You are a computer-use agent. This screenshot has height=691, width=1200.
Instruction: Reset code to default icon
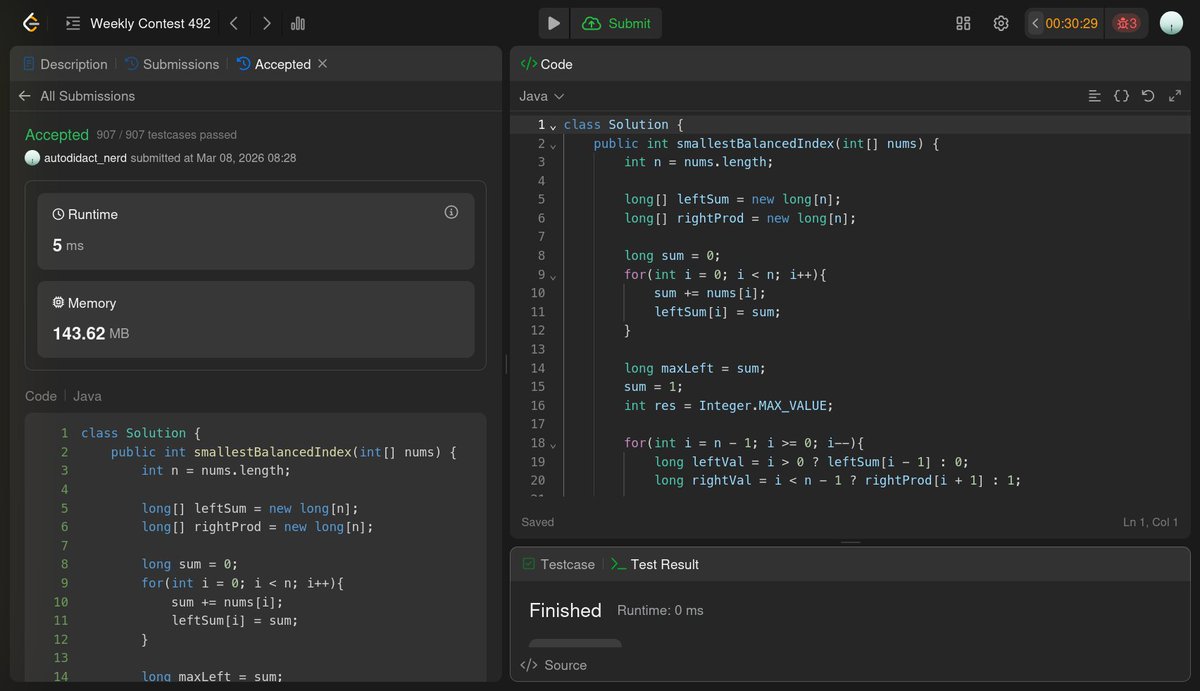pos(1148,96)
